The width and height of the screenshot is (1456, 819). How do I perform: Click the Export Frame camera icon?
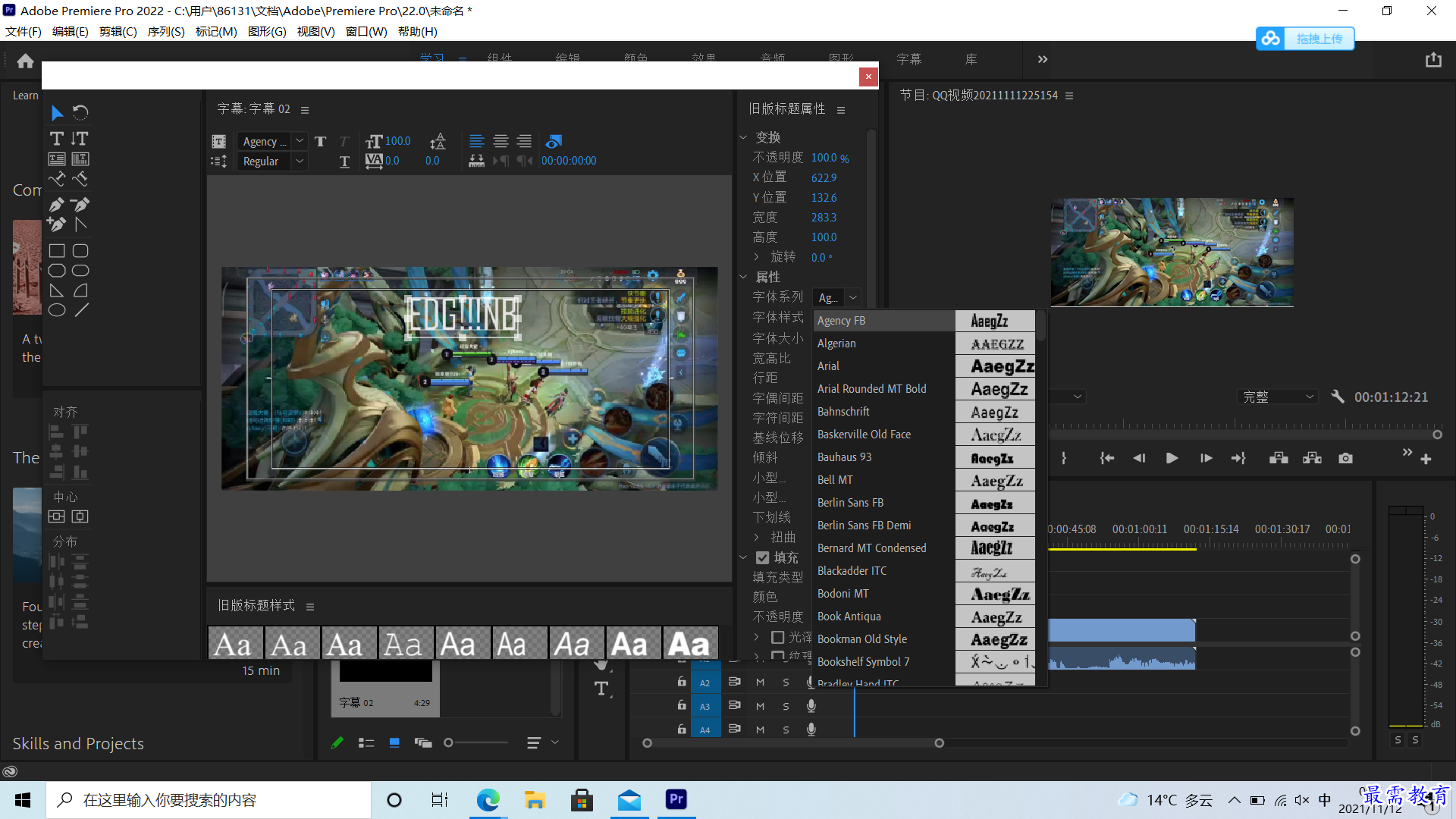click(x=1345, y=458)
